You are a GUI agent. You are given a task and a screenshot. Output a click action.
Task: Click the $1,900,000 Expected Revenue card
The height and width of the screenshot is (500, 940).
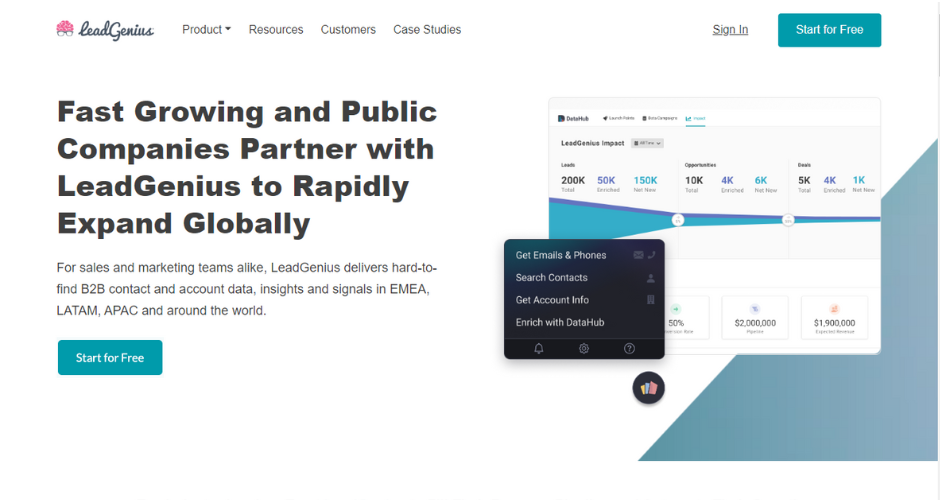pos(834,318)
